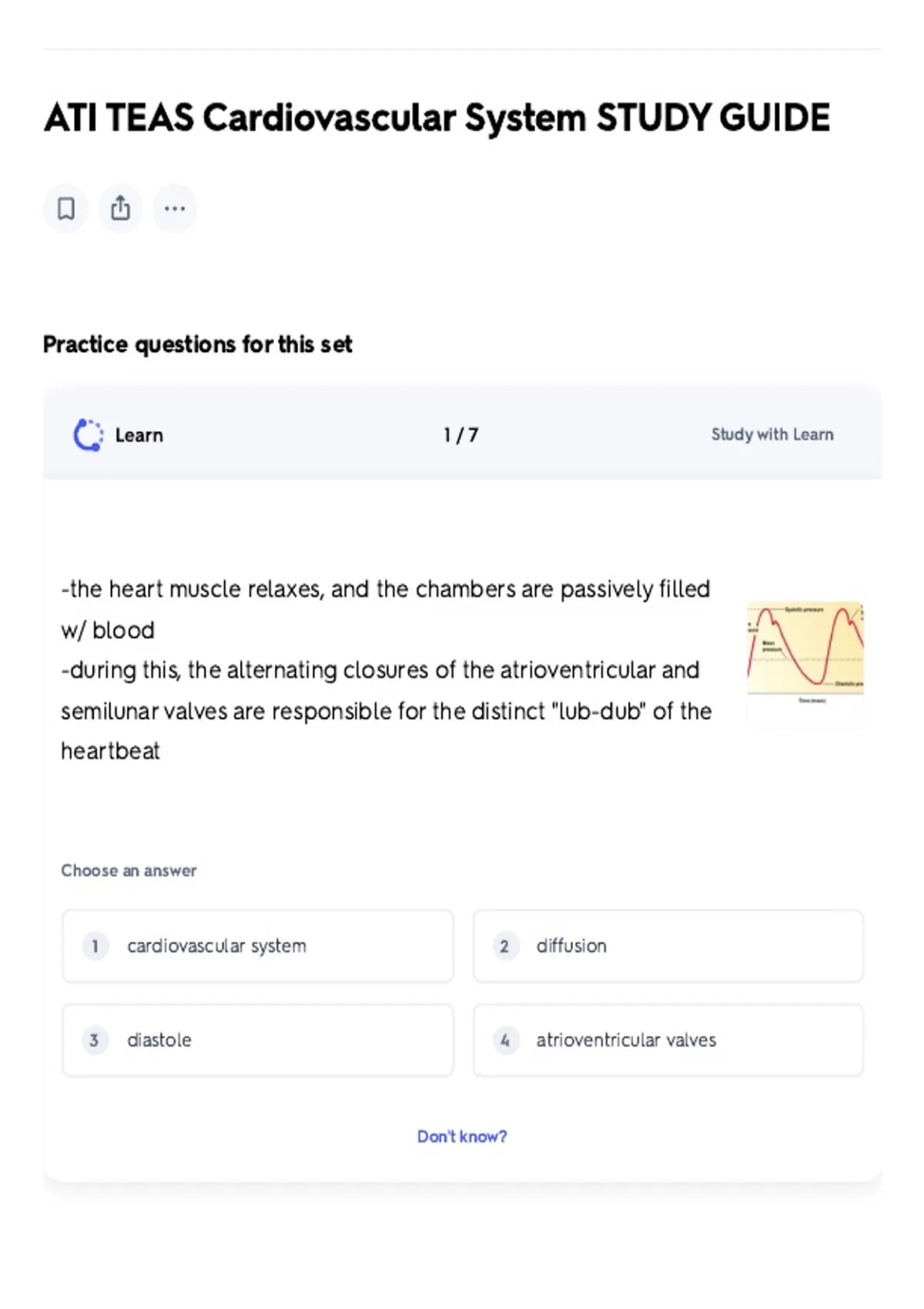
Task: Click number 2 badge beside diffusion
Action: coord(504,946)
